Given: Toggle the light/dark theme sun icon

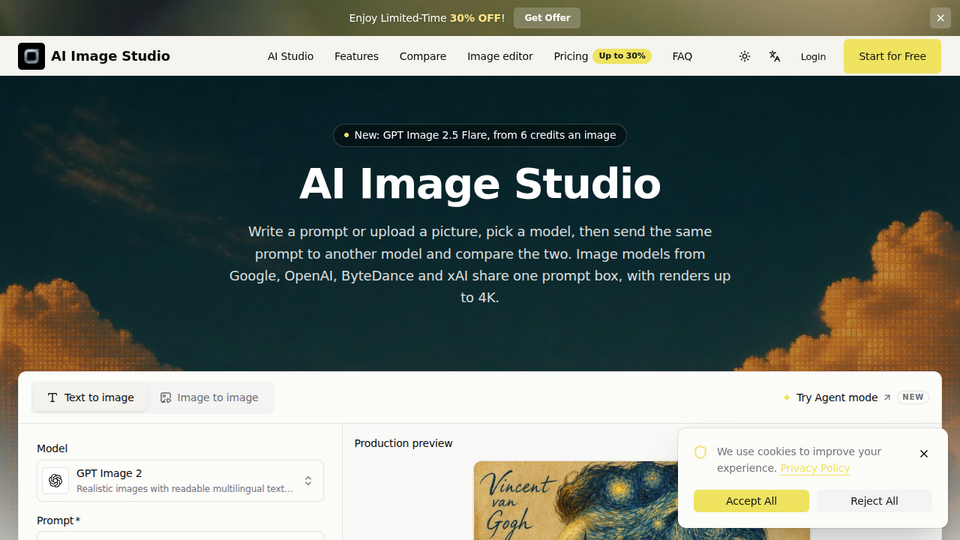Looking at the screenshot, I should pos(744,56).
